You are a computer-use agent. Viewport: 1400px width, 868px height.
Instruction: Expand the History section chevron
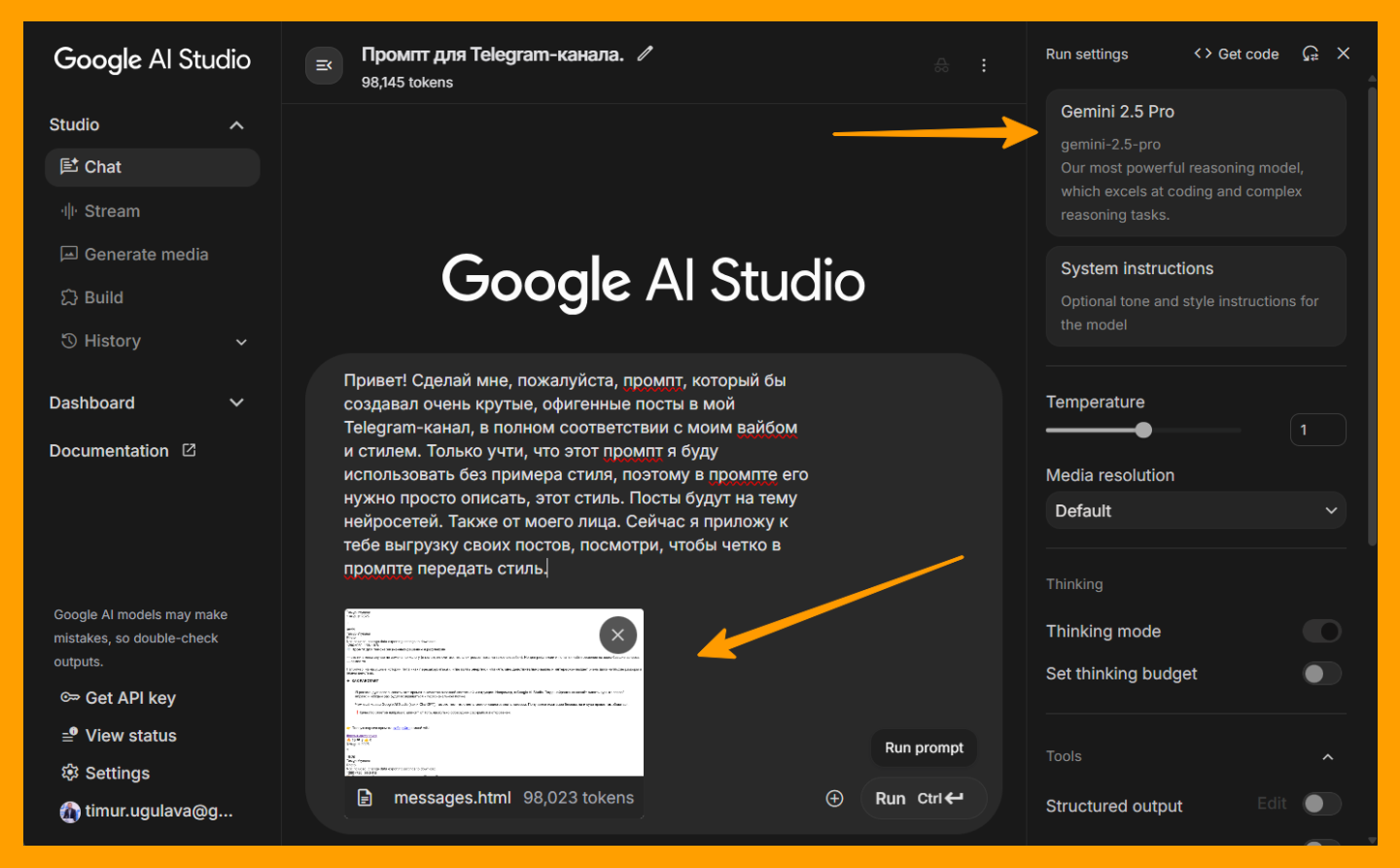pos(241,342)
